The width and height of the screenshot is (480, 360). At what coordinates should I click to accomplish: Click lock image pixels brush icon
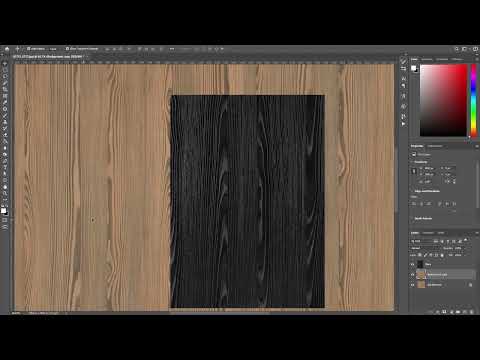(x=425, y=255)
